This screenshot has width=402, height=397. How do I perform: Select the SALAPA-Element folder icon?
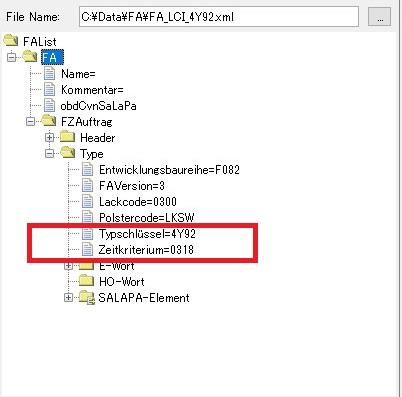87,297
